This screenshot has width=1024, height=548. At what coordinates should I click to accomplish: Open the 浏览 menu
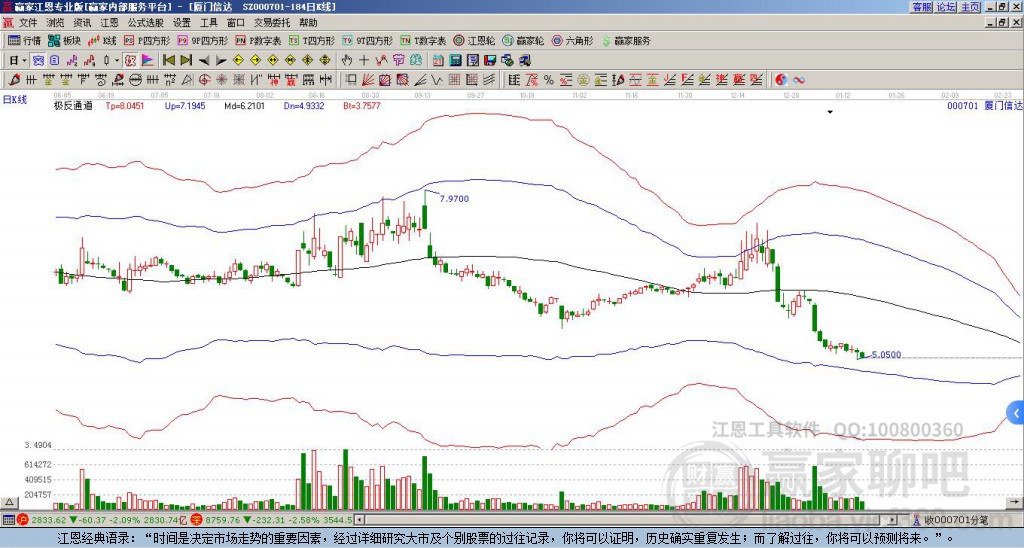[x=56, y=23]
